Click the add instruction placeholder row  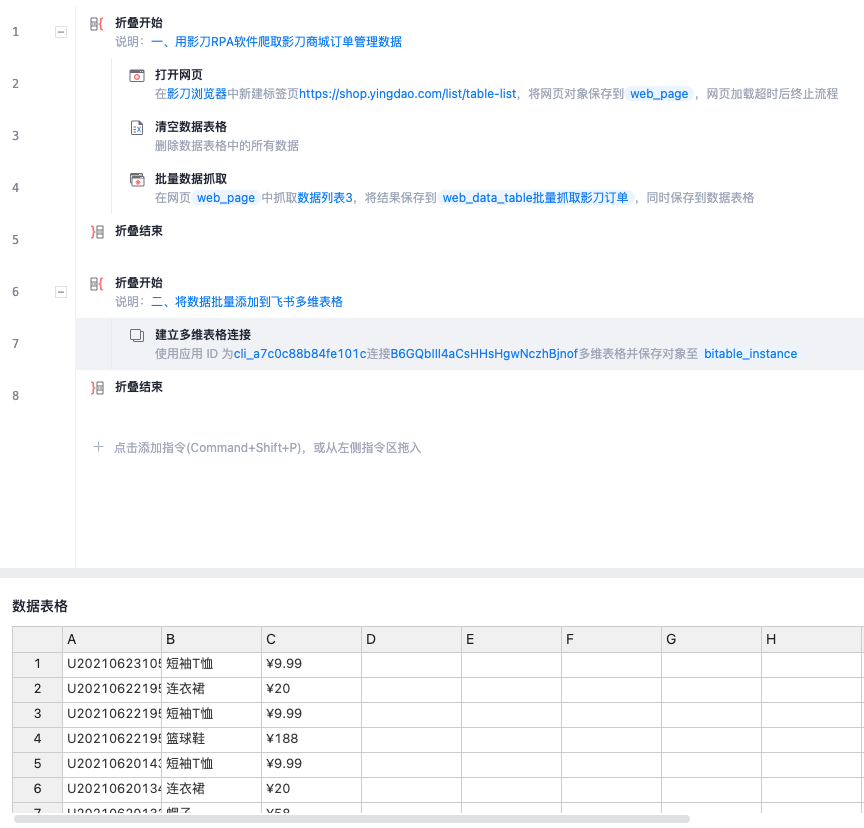pos(266,448)
